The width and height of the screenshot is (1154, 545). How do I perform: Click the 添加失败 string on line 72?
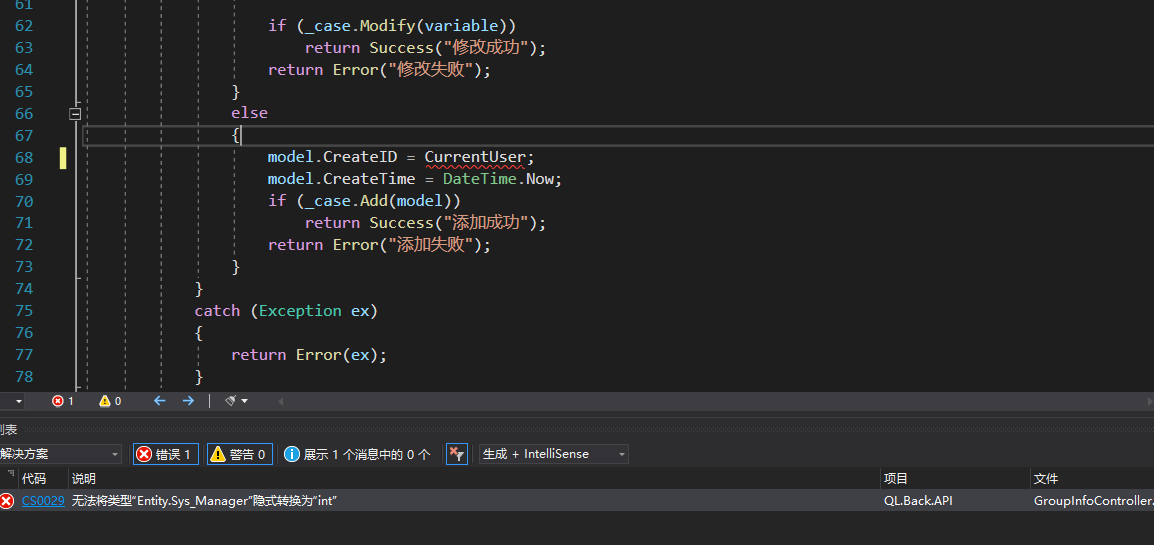click(433, 244)
